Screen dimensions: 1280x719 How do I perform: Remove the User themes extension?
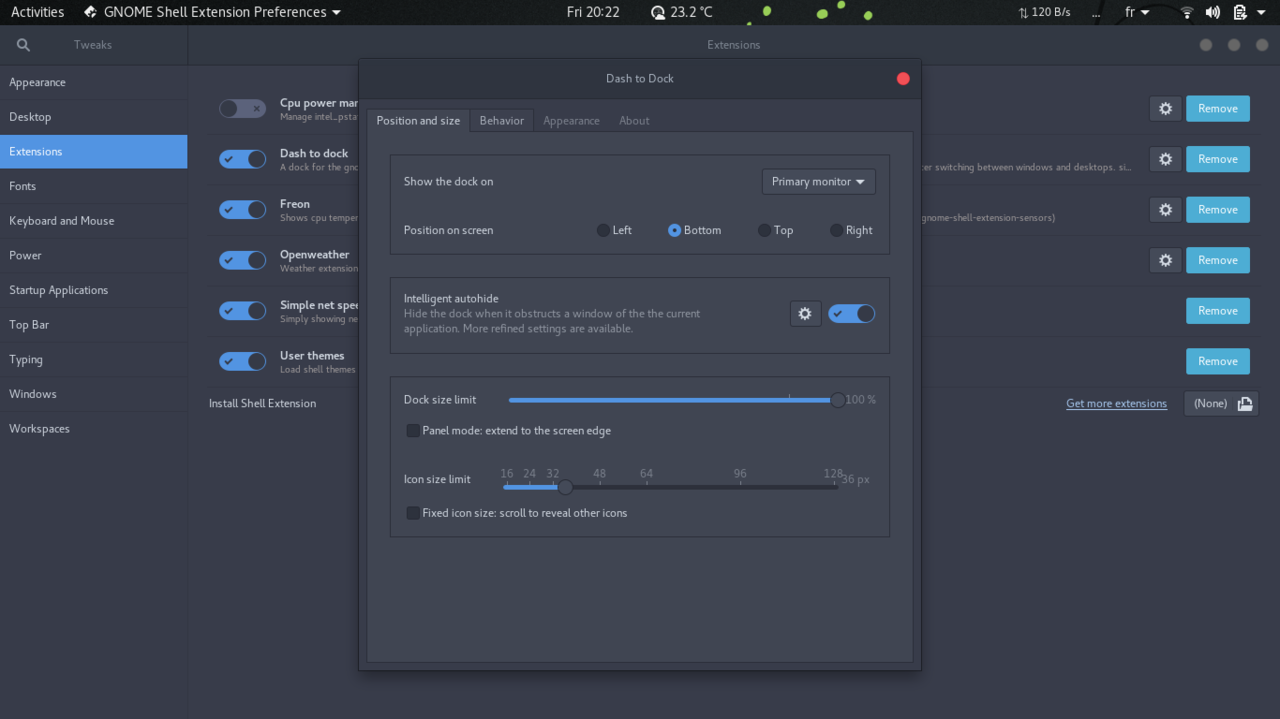click(1217, 361)
